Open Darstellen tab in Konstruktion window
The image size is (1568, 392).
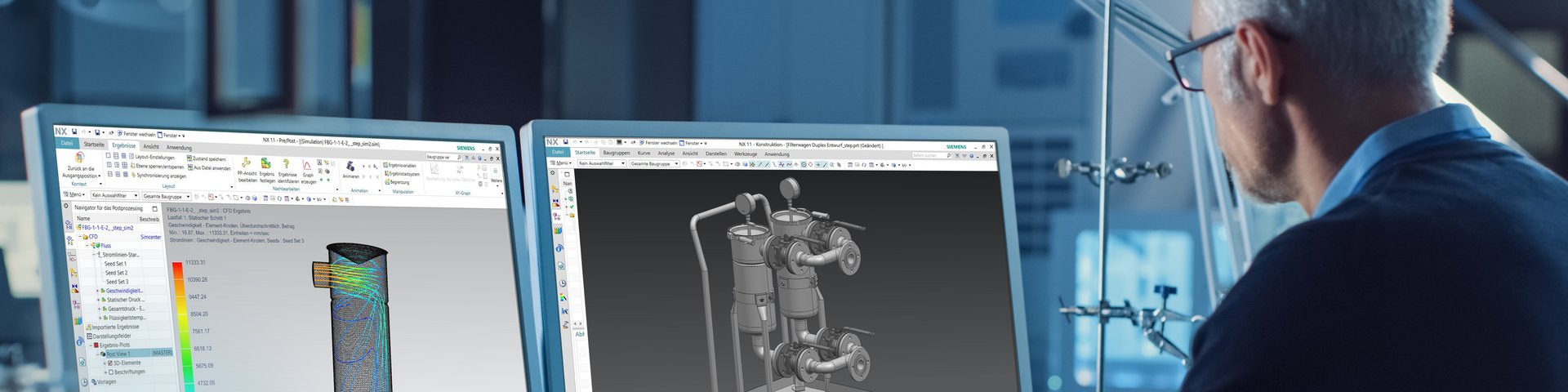pos(716,154)
